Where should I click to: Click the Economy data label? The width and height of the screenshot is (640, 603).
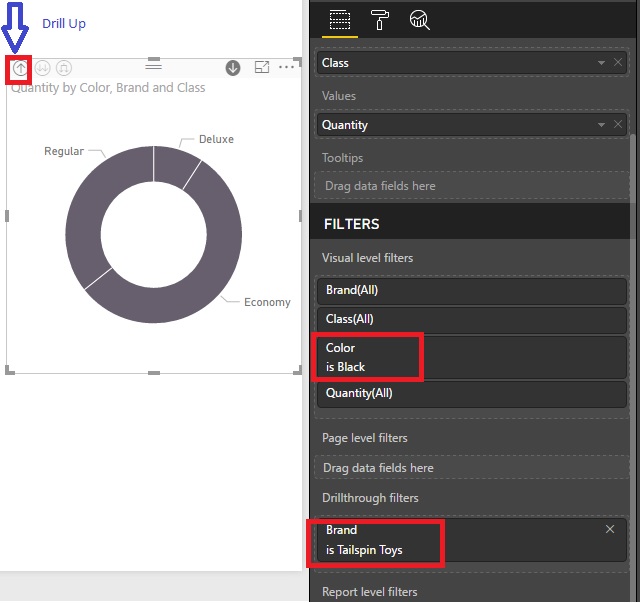pyautogui.click(x=267, y=303)
